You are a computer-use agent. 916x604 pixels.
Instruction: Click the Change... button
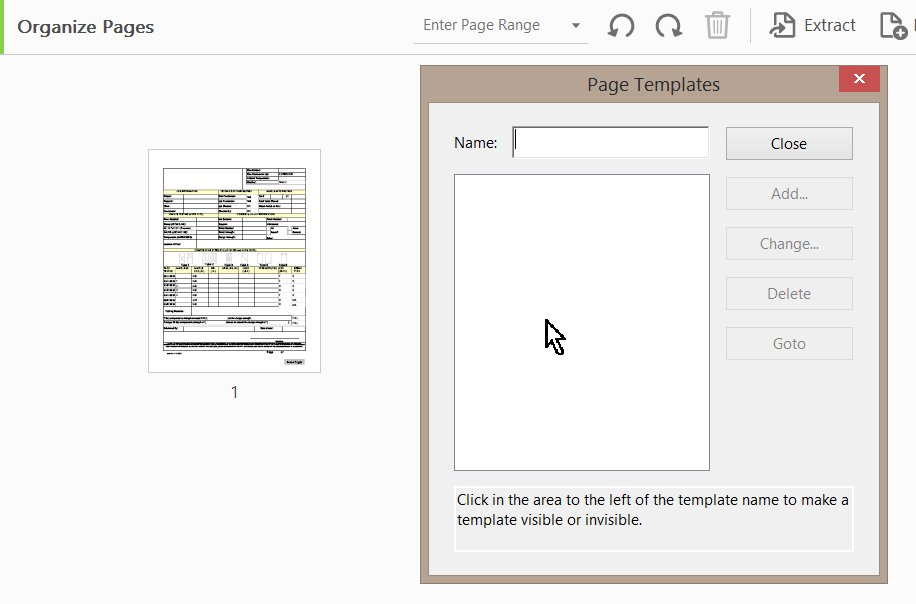[x=788, y=243]
